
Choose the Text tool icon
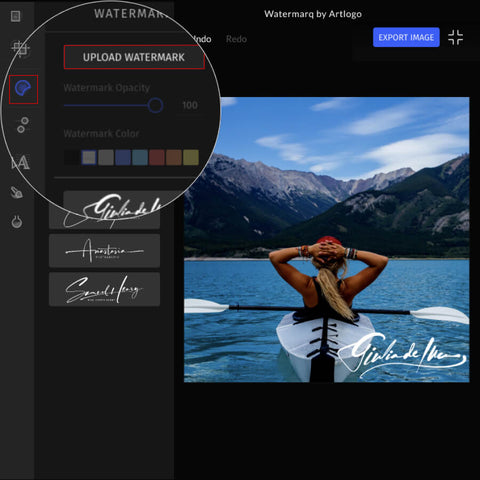(20, 163)
